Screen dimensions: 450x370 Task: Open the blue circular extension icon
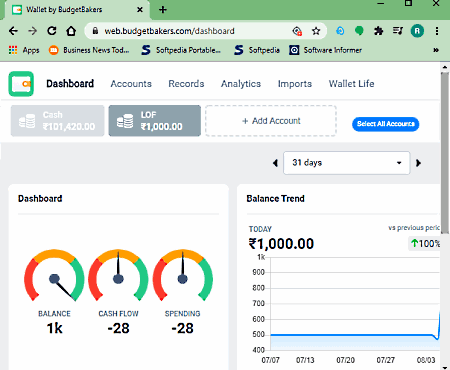[x=340, y=31]
